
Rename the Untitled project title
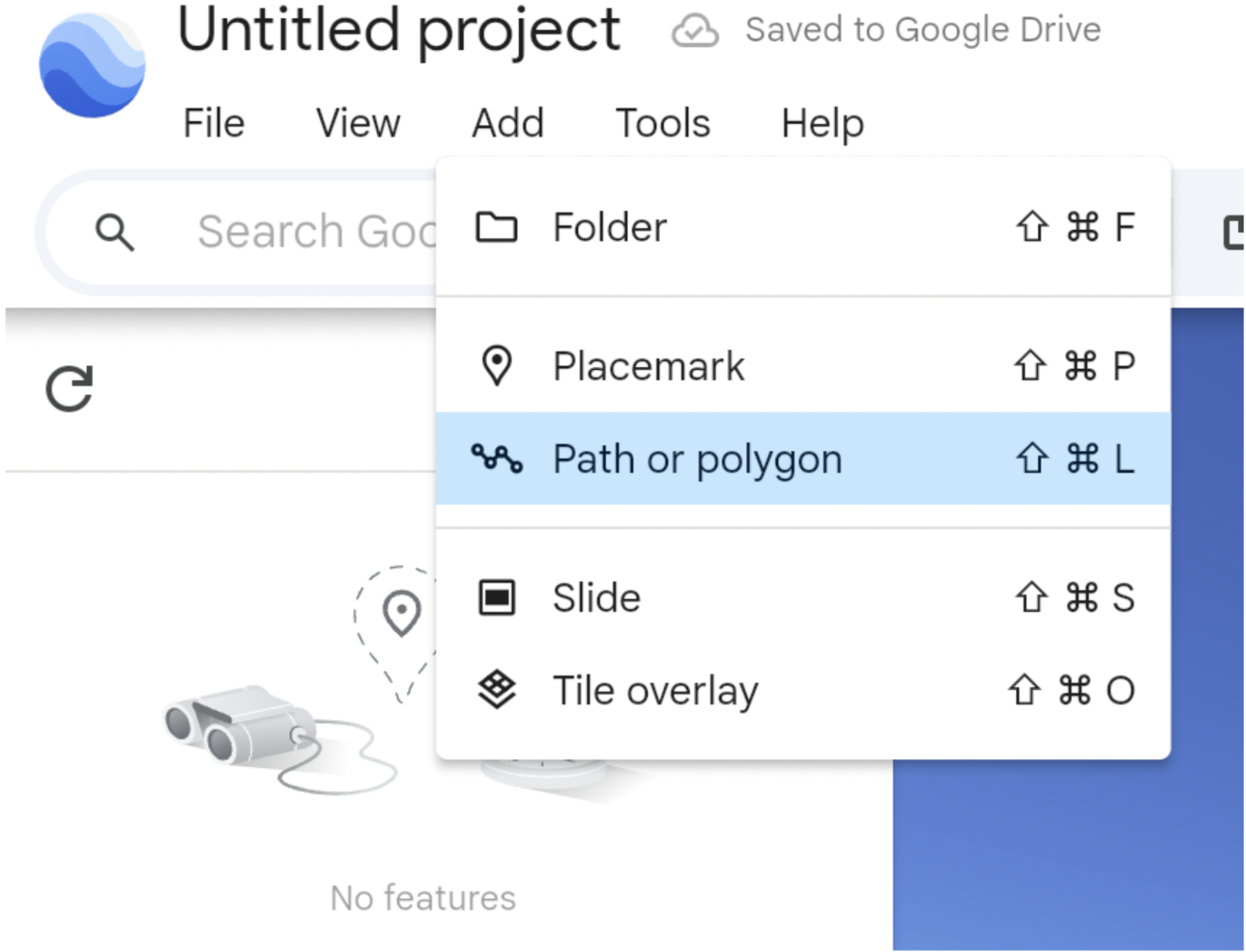399,31
